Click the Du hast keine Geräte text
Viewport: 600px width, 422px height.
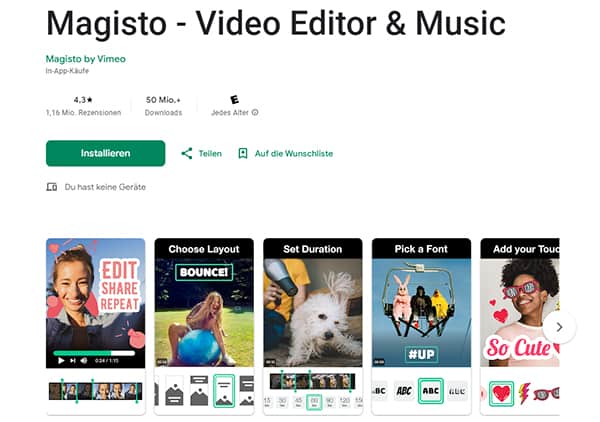tap(105, 187)
